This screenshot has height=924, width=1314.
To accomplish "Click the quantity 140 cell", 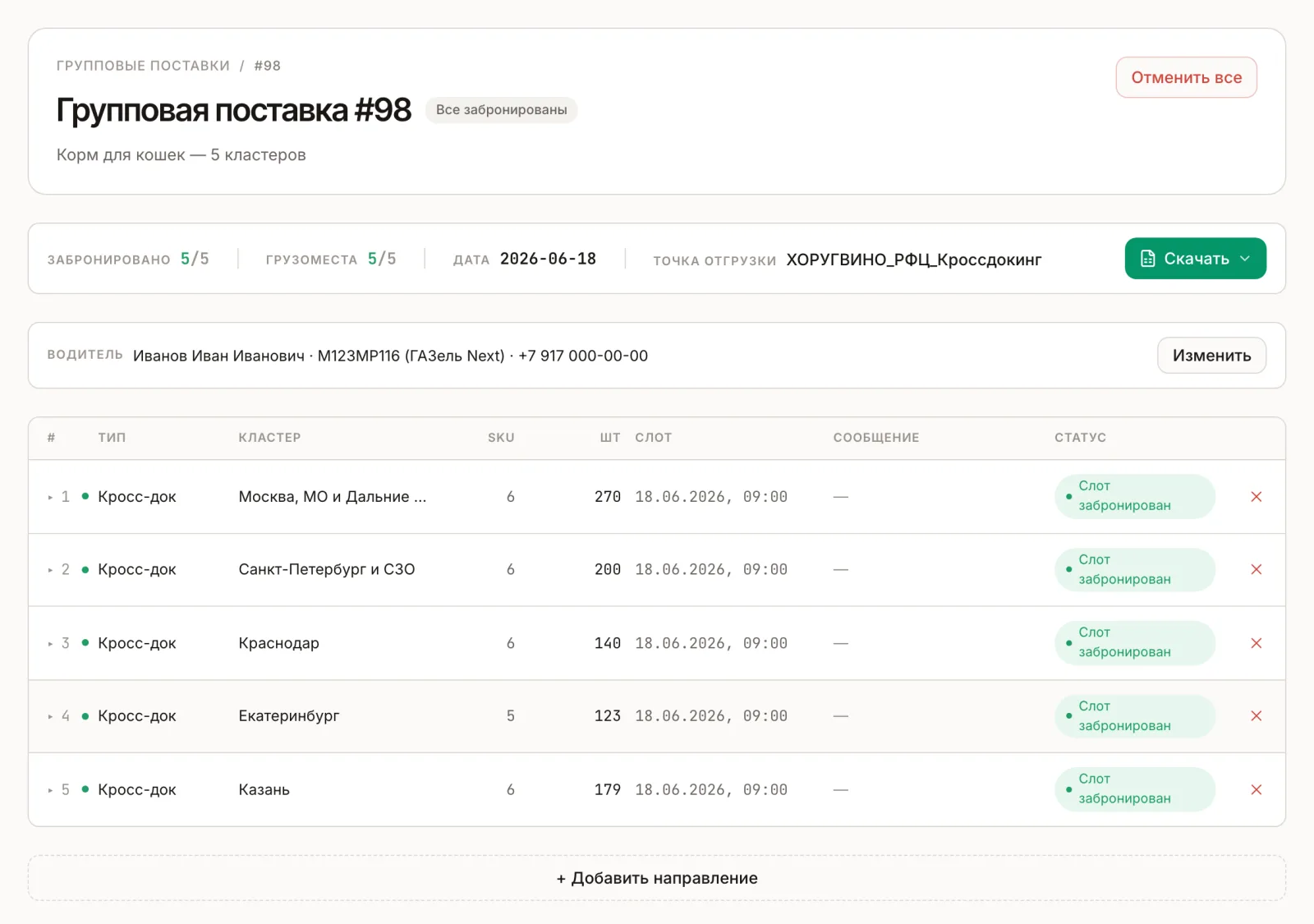I will 608,643.
